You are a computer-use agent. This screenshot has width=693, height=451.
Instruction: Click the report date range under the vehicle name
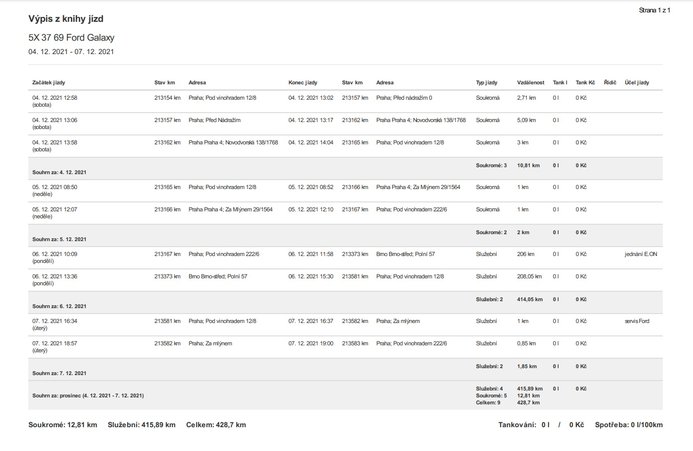click(71, 52)
